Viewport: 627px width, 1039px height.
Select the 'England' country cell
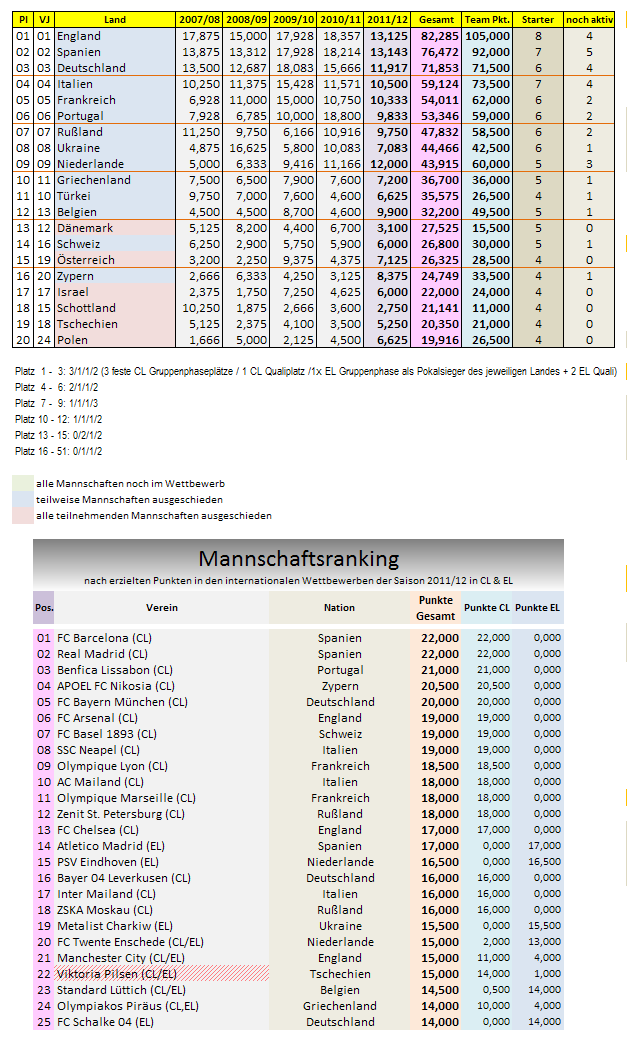click(x=115, y=36)
